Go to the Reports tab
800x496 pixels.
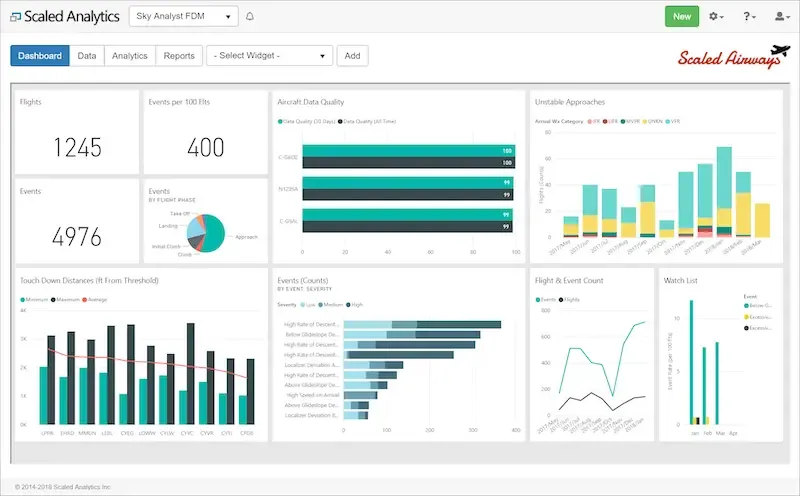coord(179,56)
